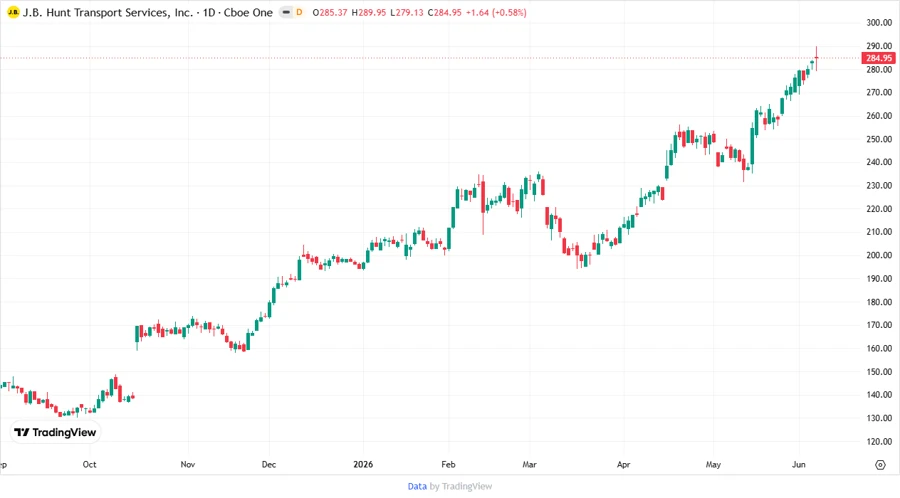Image resolution: width=900 pixels, height=498 pixels.
Task: Click the Nov label on time axis
Action: pyautogui.click(x=188, y=464)
